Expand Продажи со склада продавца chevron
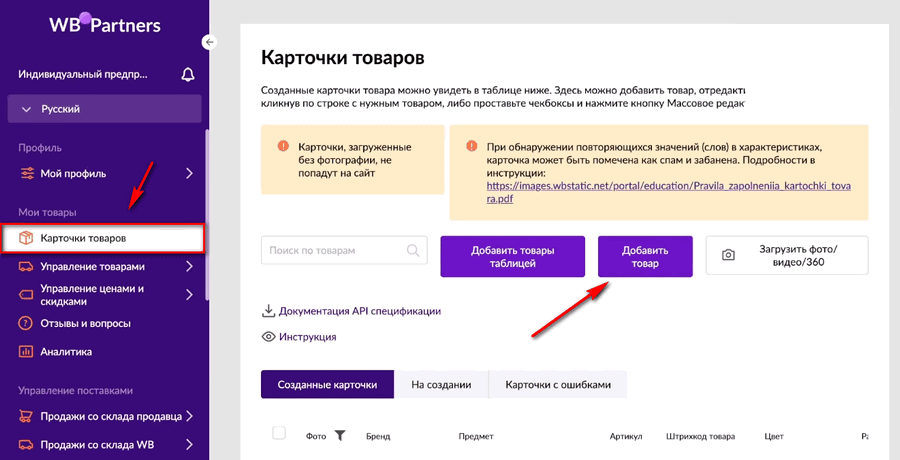The image size is (900, 460). tap(189, 416)
